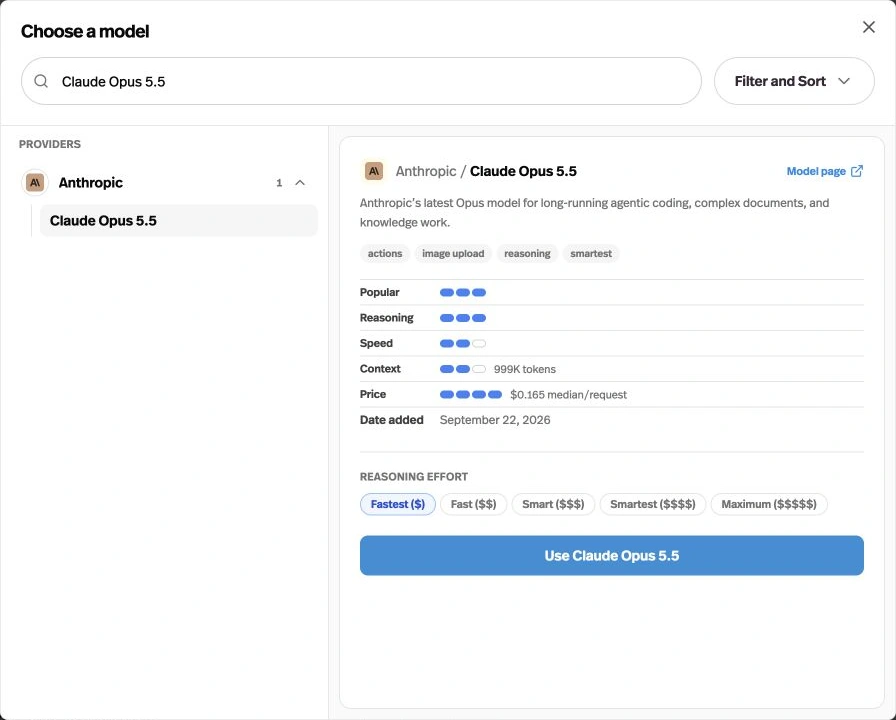Collapse the Anthropic provider group

point(300,182)
